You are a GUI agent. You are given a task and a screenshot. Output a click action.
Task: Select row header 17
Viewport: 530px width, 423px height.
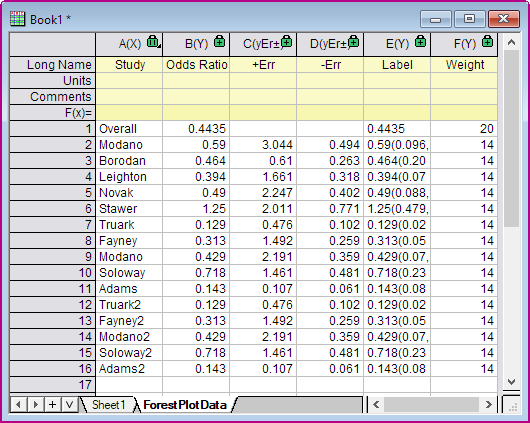tap(52, 385)
